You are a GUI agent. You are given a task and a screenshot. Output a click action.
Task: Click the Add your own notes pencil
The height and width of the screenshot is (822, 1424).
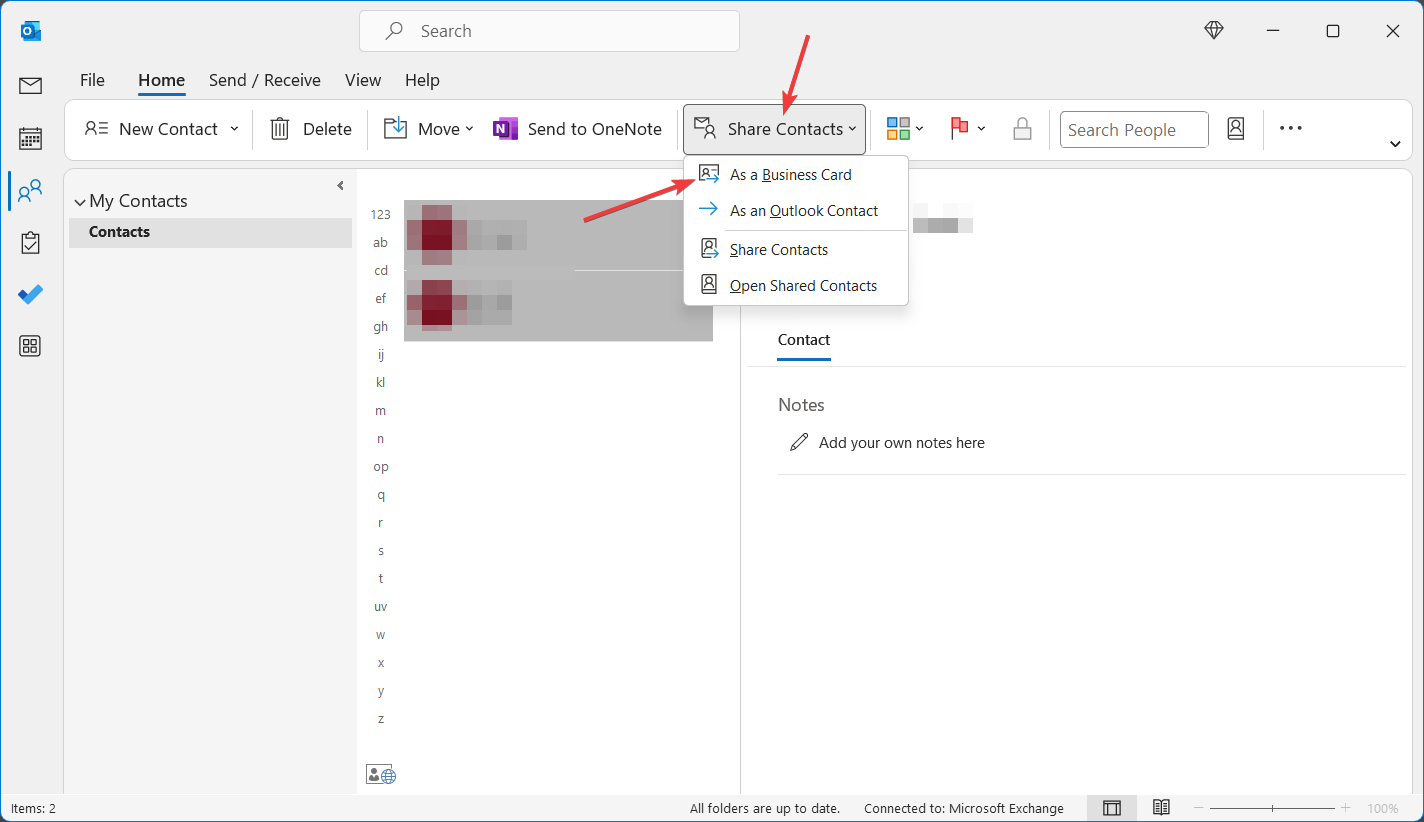[799, 442]
